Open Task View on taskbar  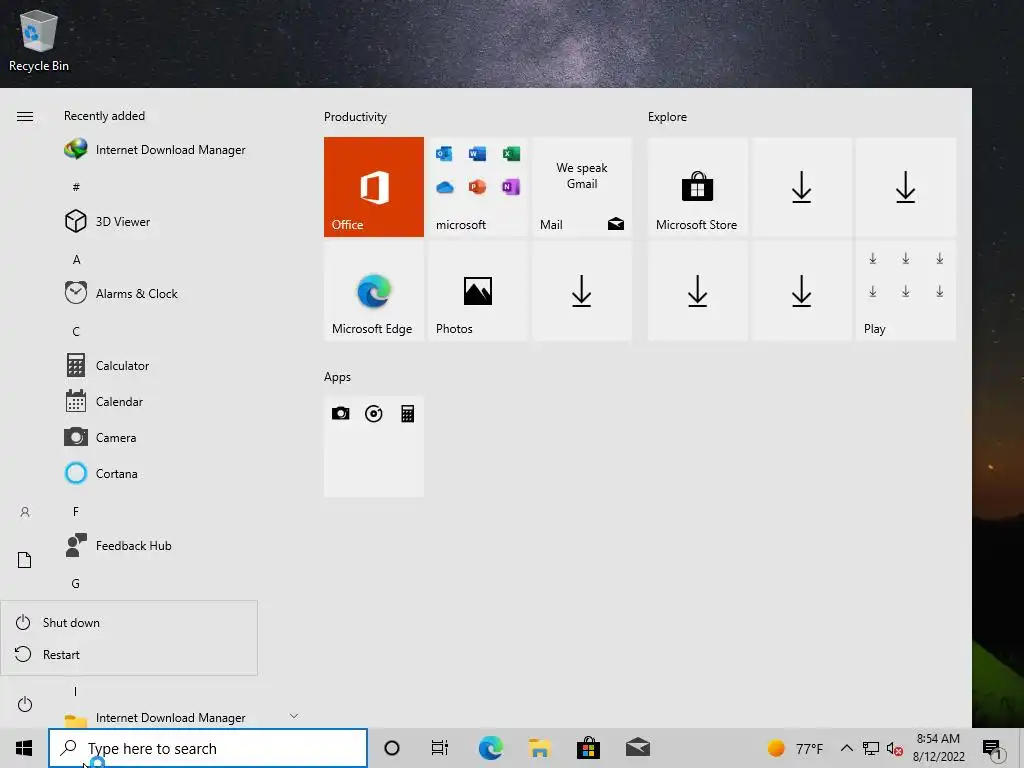440,748
